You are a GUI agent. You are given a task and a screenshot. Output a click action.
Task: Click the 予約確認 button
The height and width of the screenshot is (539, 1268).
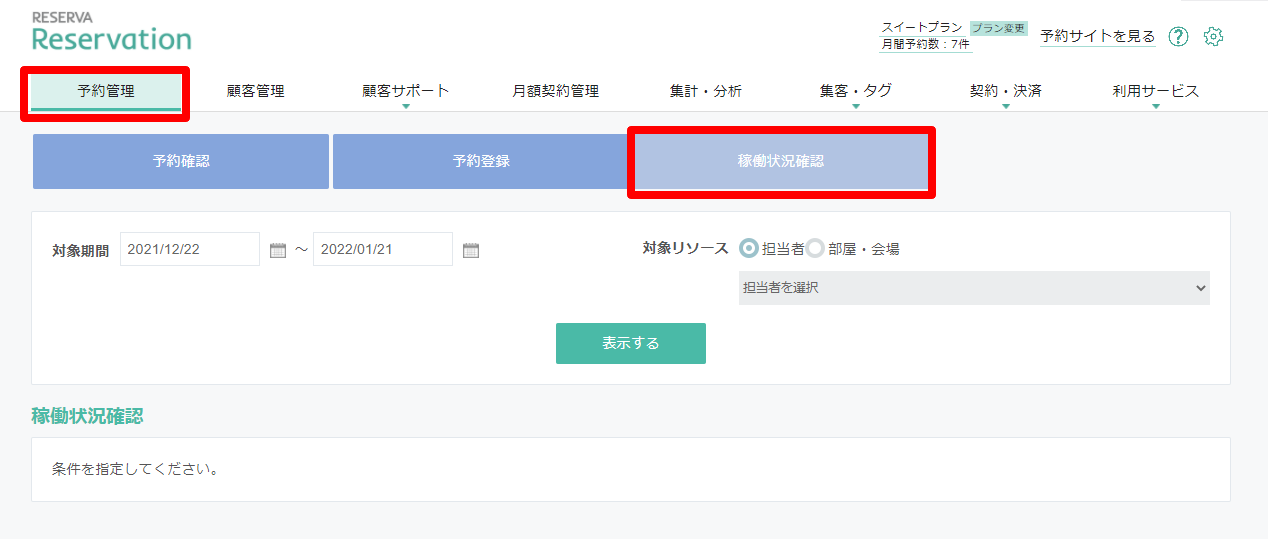(x=181, y=161)
